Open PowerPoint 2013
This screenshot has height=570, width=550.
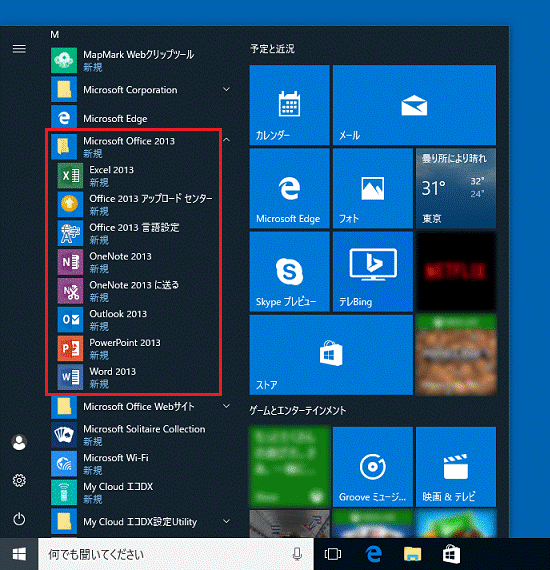point(138,349)
